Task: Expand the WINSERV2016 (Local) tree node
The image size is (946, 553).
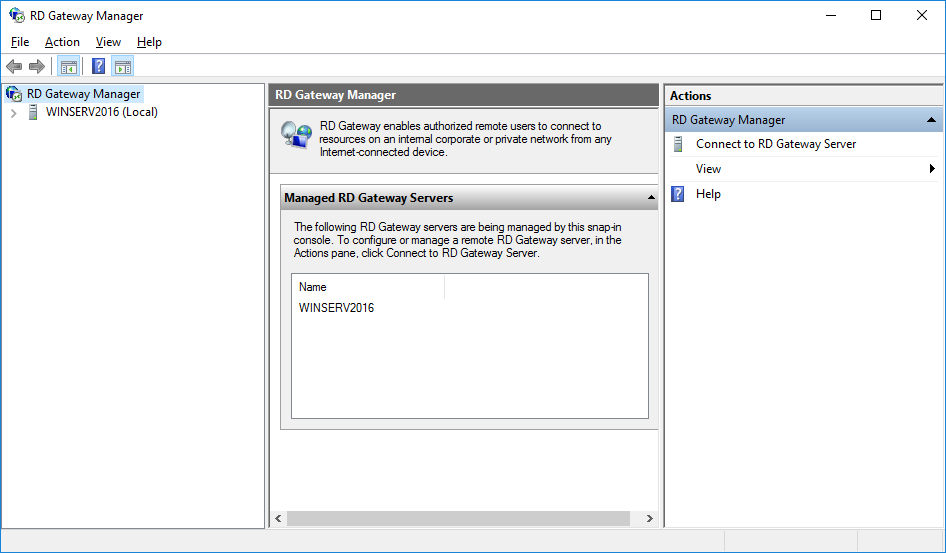Action: click(14, 113)
